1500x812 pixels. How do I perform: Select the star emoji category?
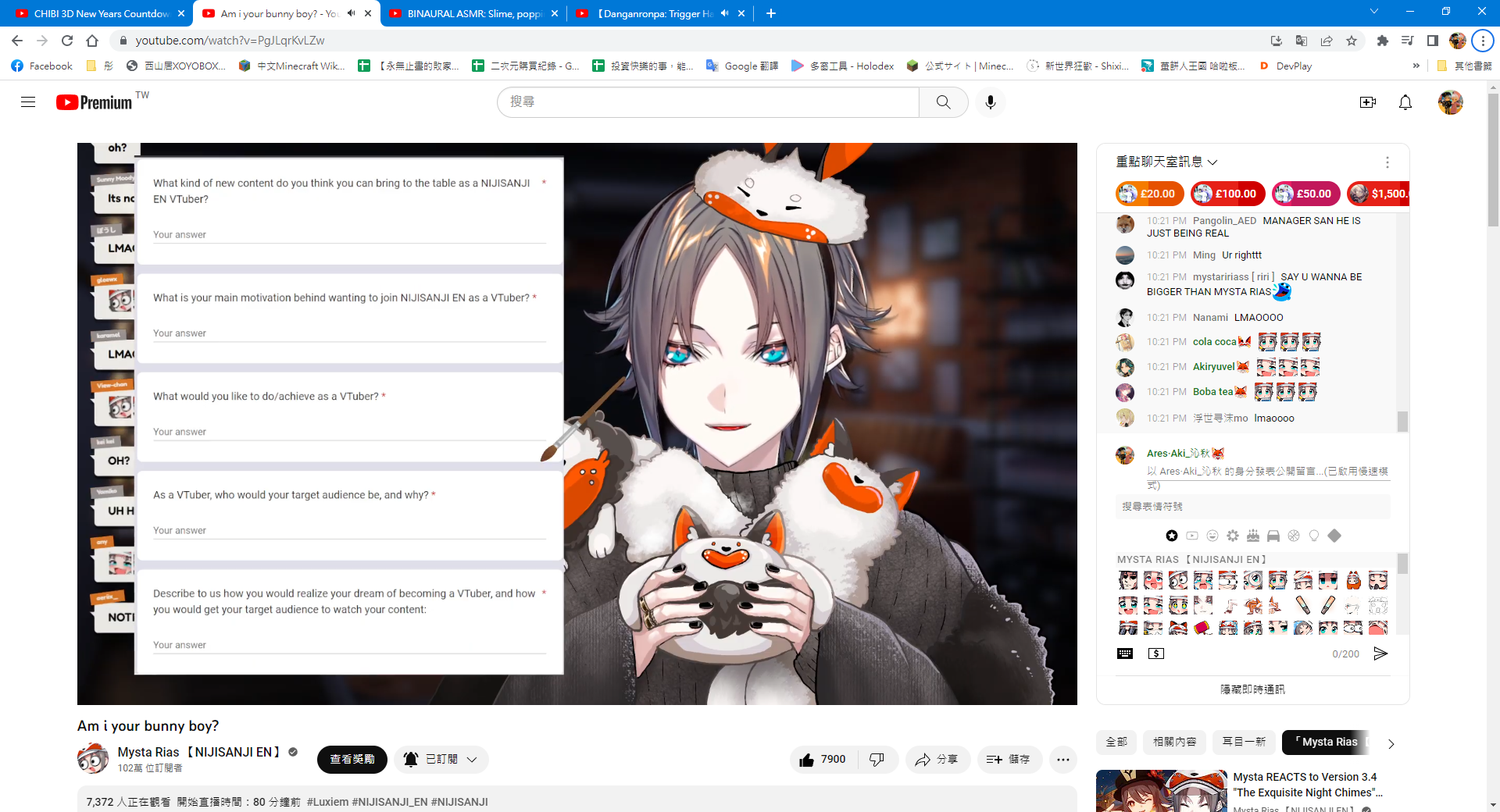(1172, 536)
